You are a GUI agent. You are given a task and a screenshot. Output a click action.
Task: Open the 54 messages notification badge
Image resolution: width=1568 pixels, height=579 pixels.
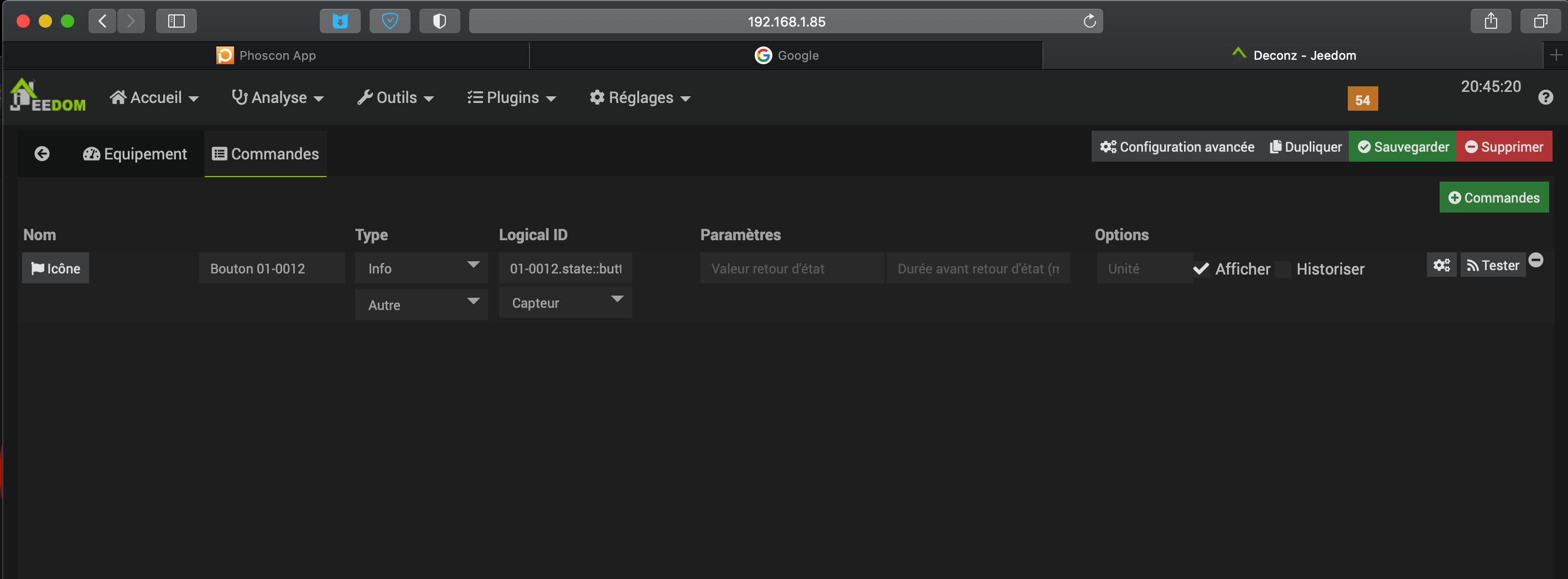[1362, 99]
